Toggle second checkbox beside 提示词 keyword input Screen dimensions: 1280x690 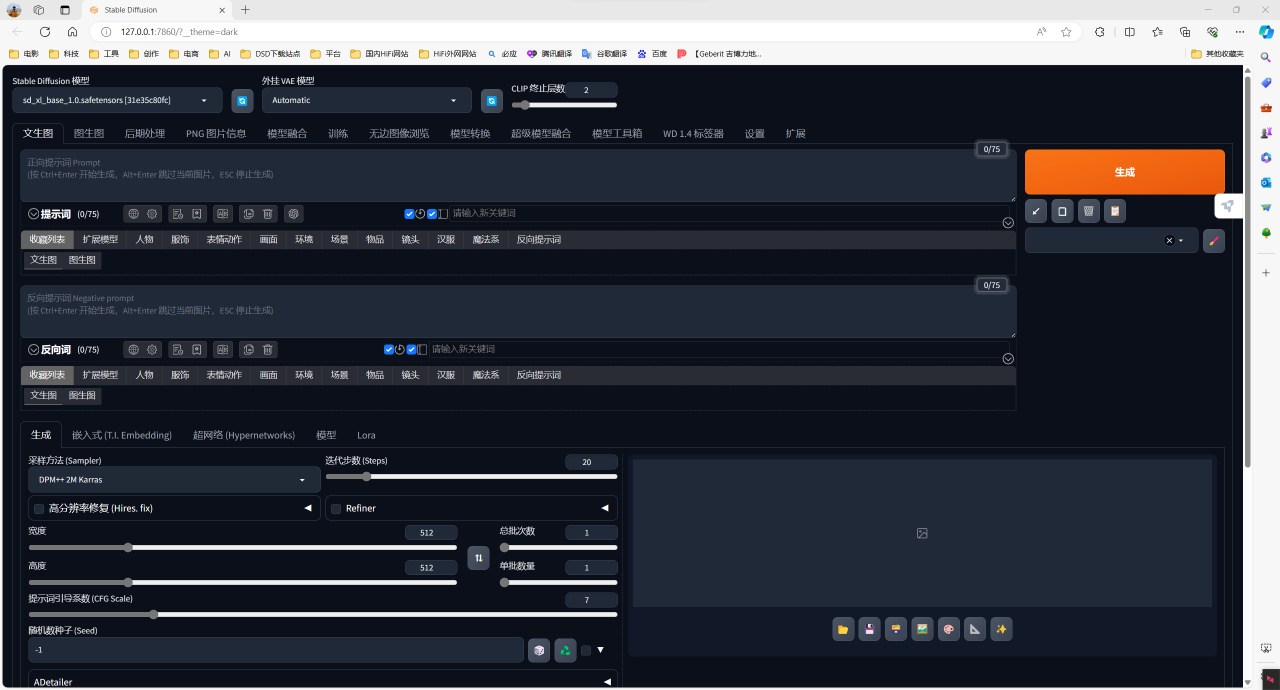pyautogui.click(x=432, y=214)
